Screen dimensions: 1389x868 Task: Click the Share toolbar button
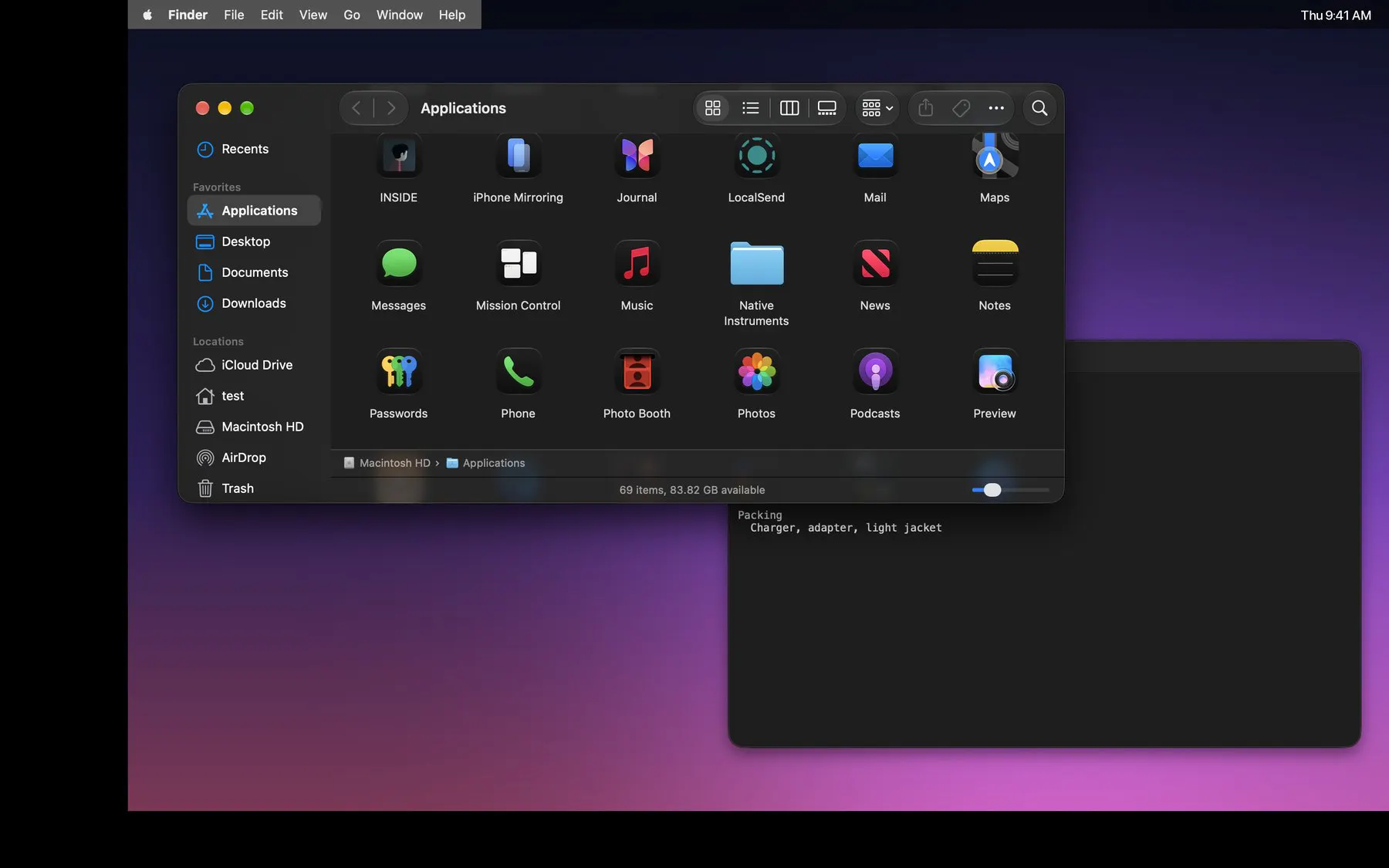click(926, 108)
